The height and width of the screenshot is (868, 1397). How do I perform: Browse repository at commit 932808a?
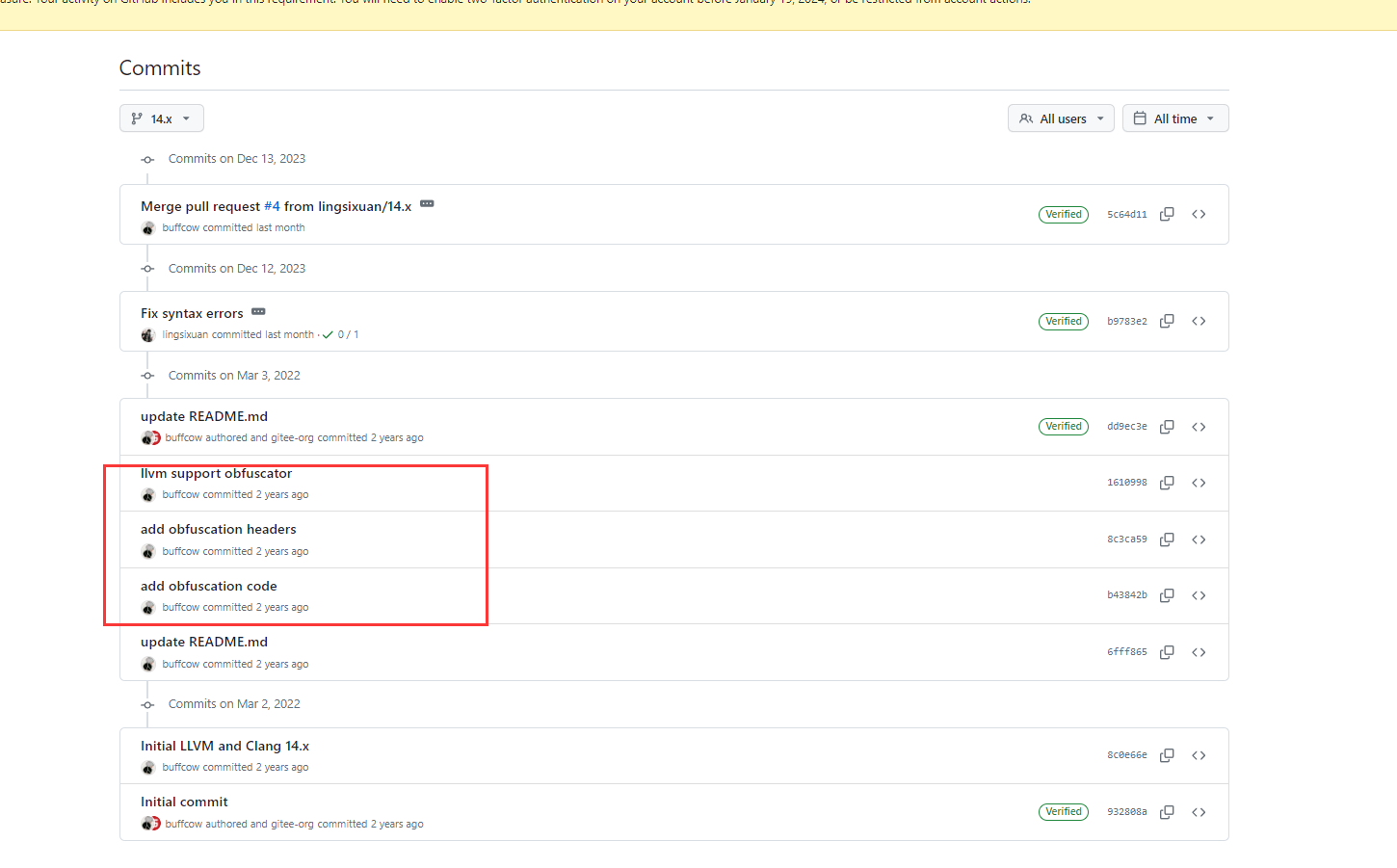1199,812
